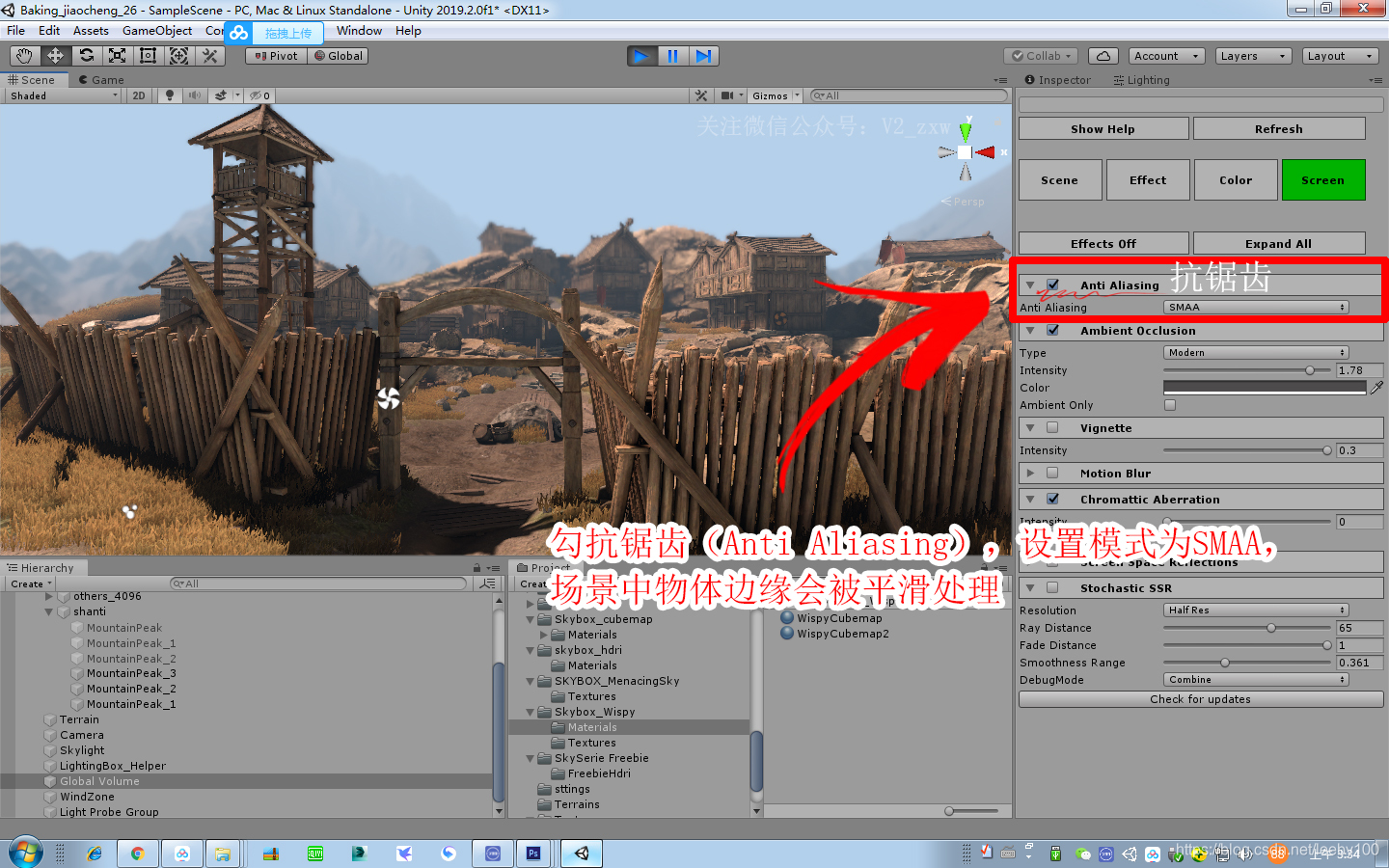Open the Window menu
The height and width of the screenshot is (868, 1389).
359,31
